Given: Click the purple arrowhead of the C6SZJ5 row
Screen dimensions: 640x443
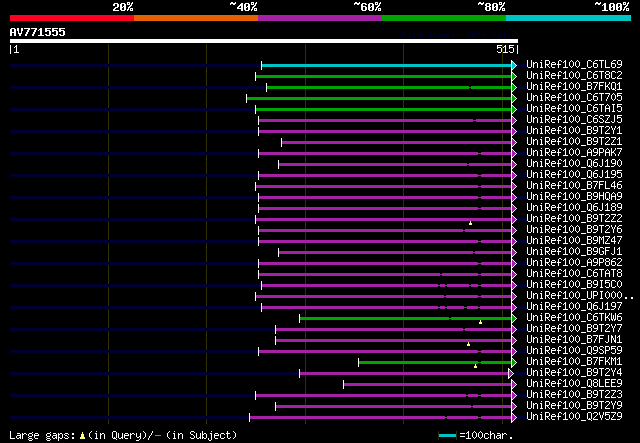Looking at the screenshot, I should click(x=514, y=120).
